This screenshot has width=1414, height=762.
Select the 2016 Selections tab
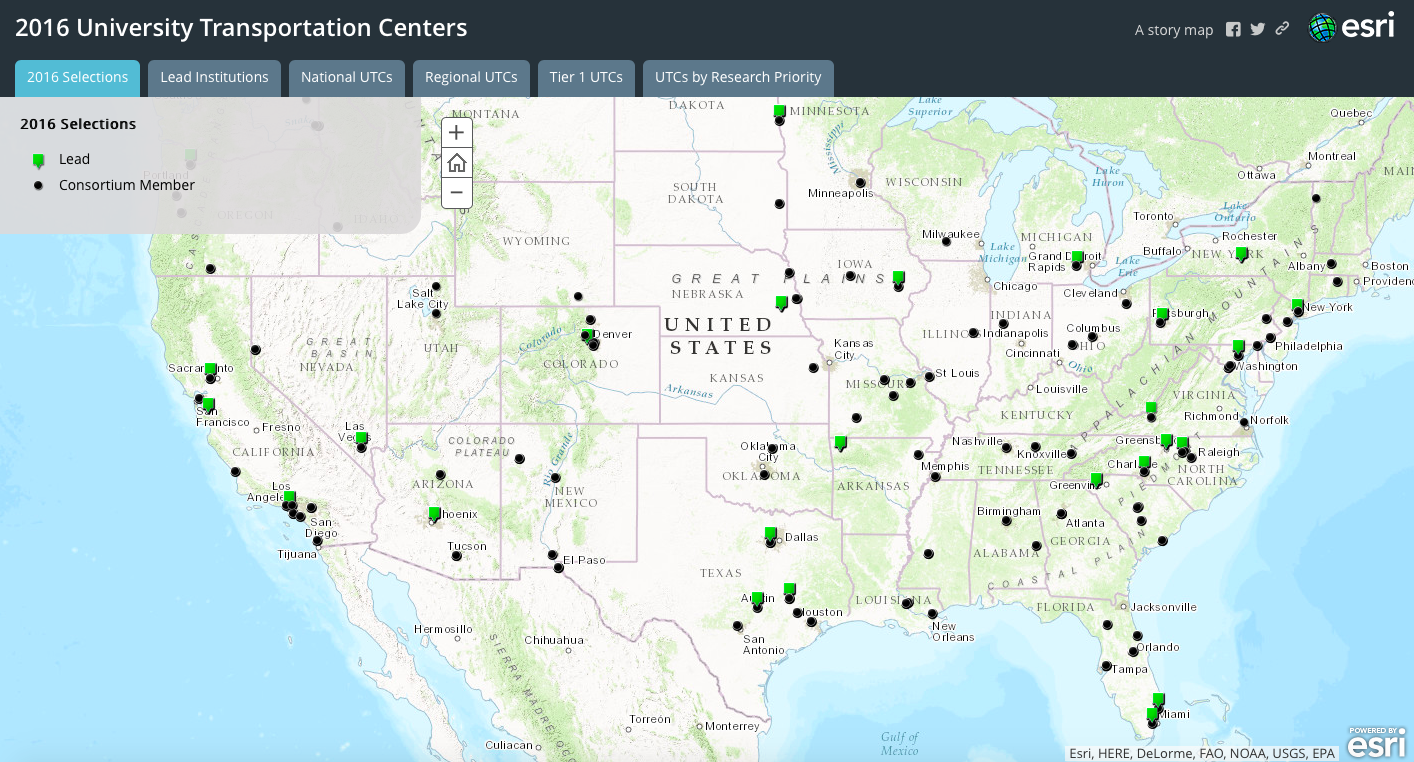point(77,77)
